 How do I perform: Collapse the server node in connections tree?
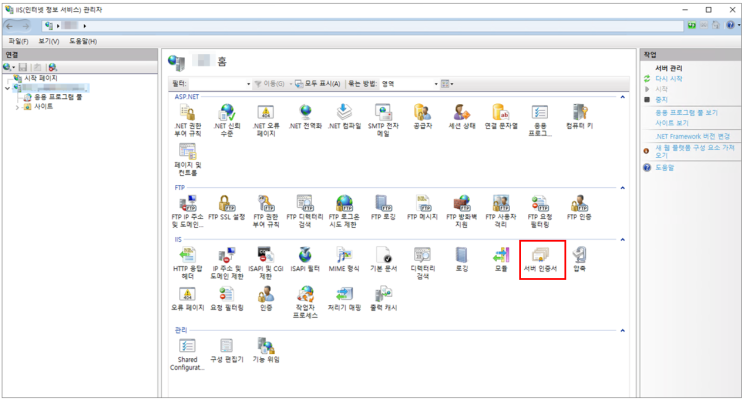(8, 88)
